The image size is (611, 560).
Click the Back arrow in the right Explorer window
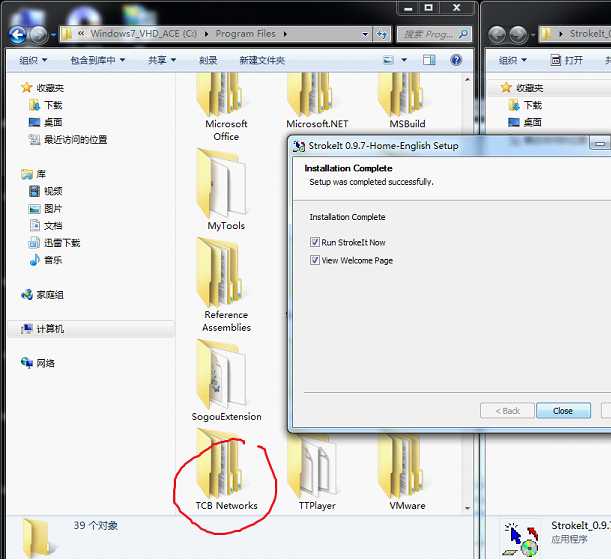pos(497,35)
